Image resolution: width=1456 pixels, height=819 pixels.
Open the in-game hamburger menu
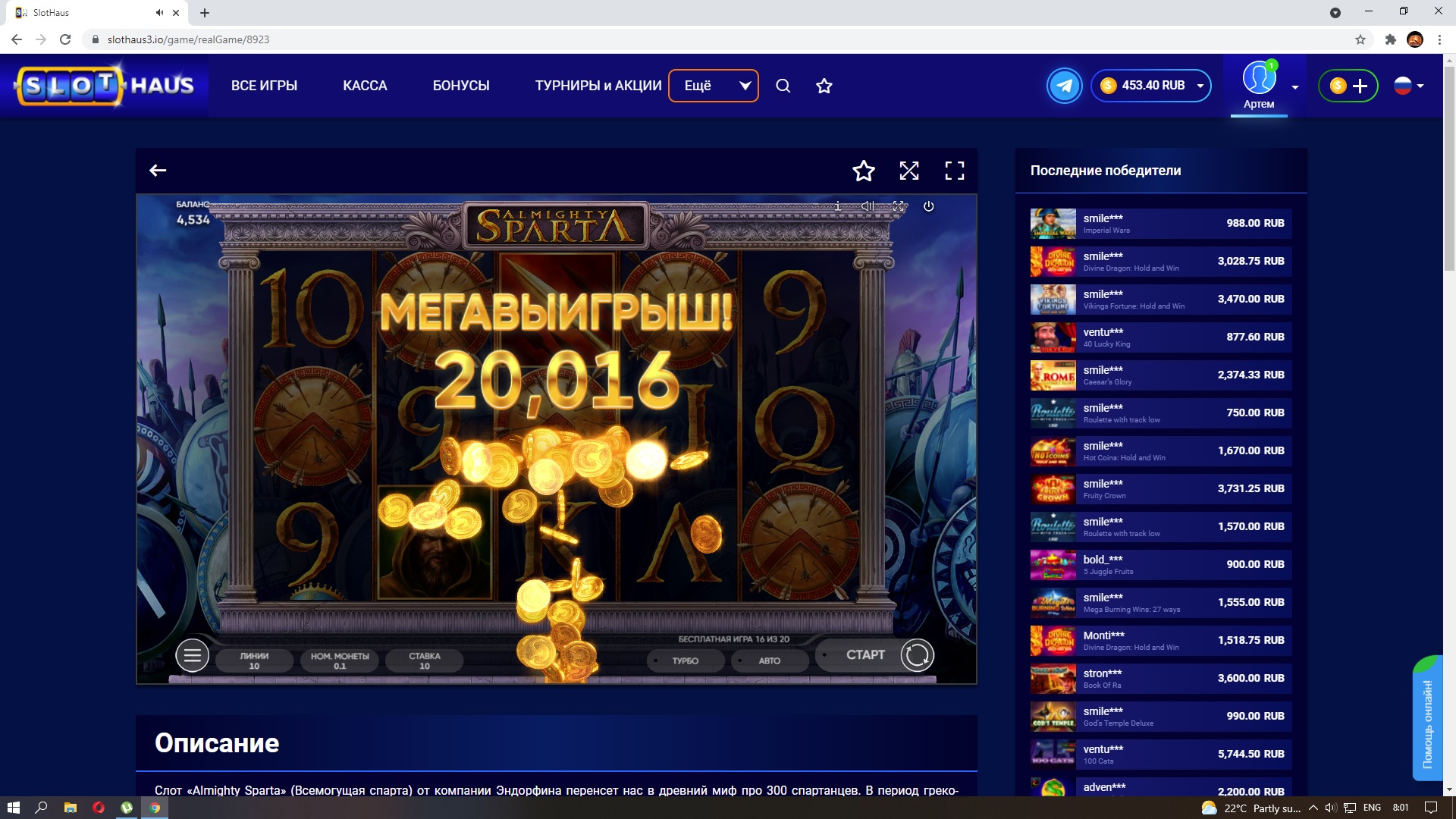point(192,655)
